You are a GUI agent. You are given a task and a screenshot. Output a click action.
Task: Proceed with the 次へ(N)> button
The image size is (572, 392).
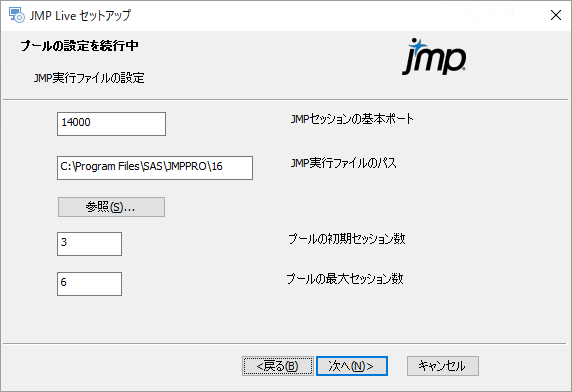point(352,366)
